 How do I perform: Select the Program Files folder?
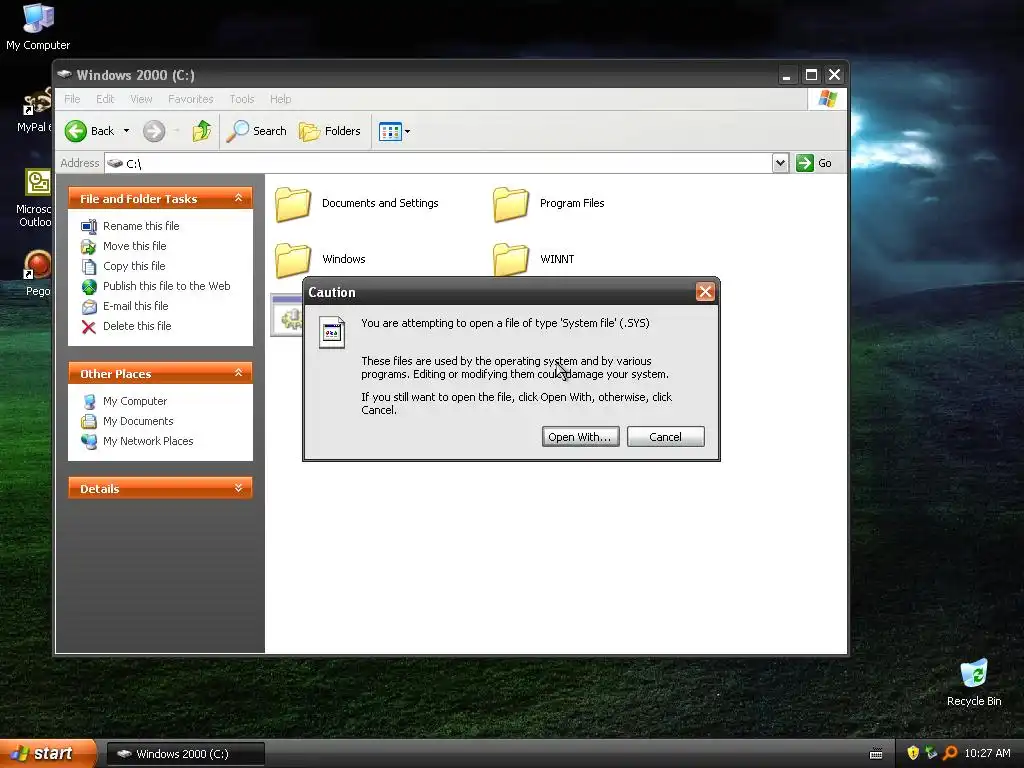[549, 204]
